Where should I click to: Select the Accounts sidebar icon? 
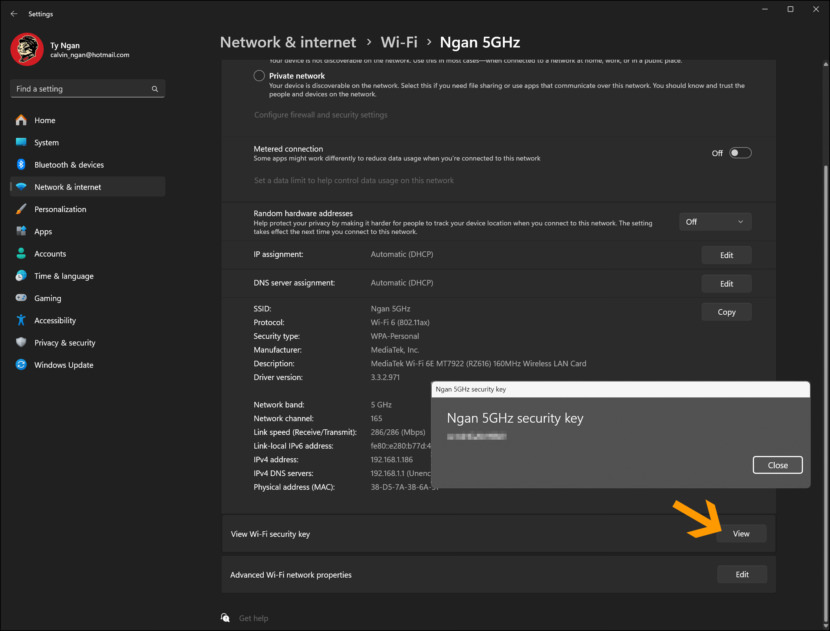pos(22,253)
